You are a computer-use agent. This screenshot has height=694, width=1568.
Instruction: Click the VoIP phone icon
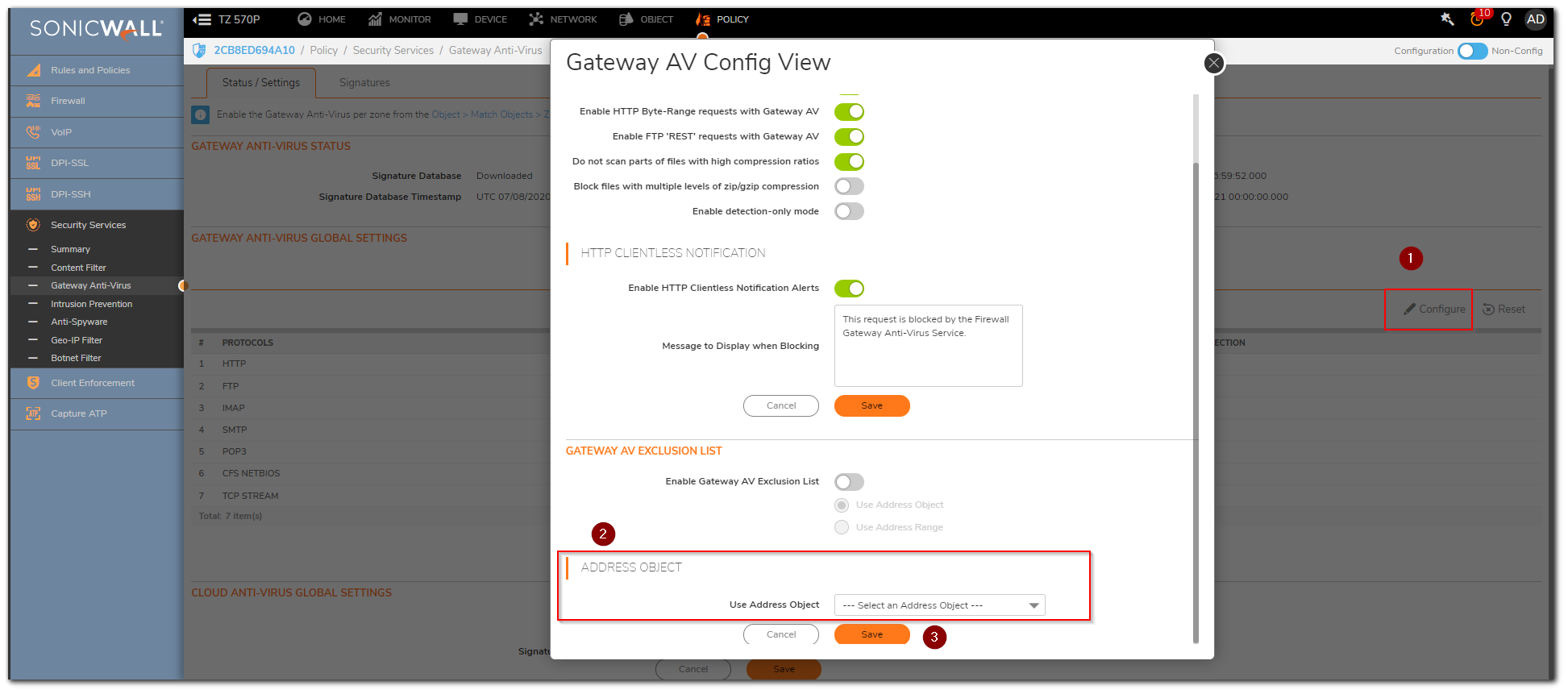(x=33, y=132)
